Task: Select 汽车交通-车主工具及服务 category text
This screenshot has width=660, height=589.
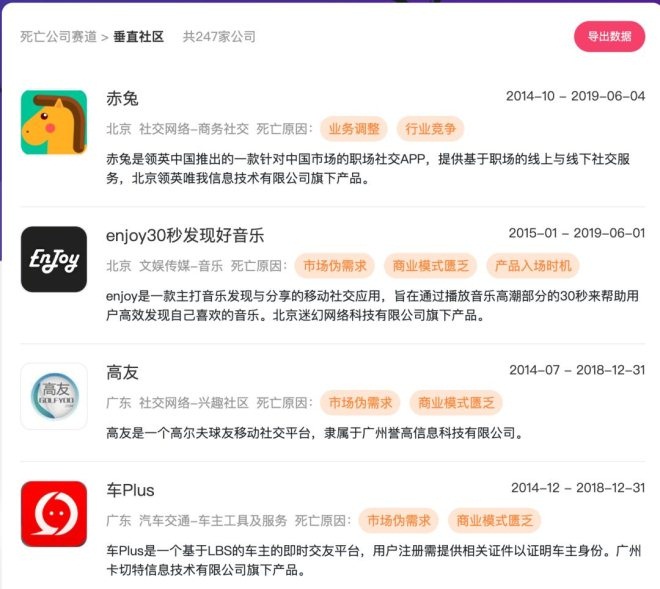Action: (213, 521)
